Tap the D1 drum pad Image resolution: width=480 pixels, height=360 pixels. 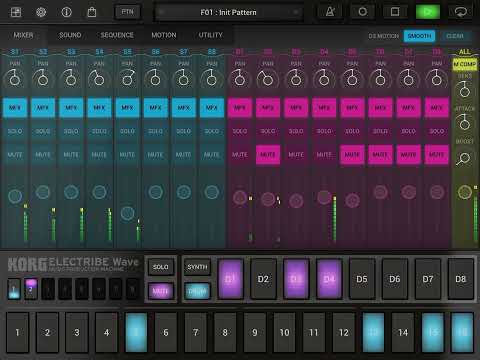(230, 279)
